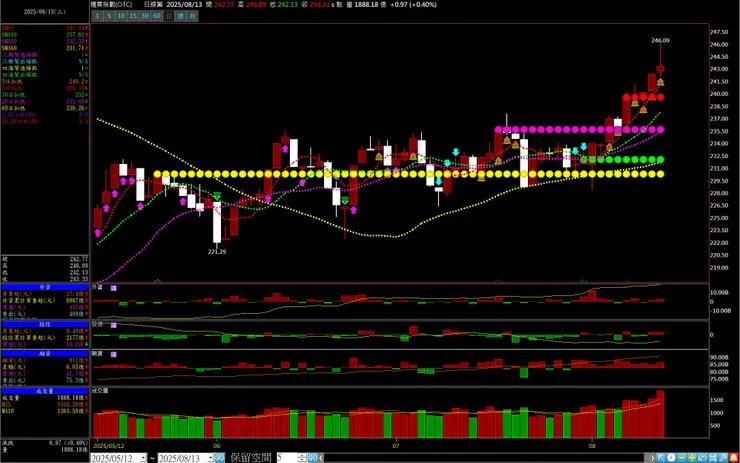
Task: Toggle the 融資 panel purple square marker
Action: (113, 354)
